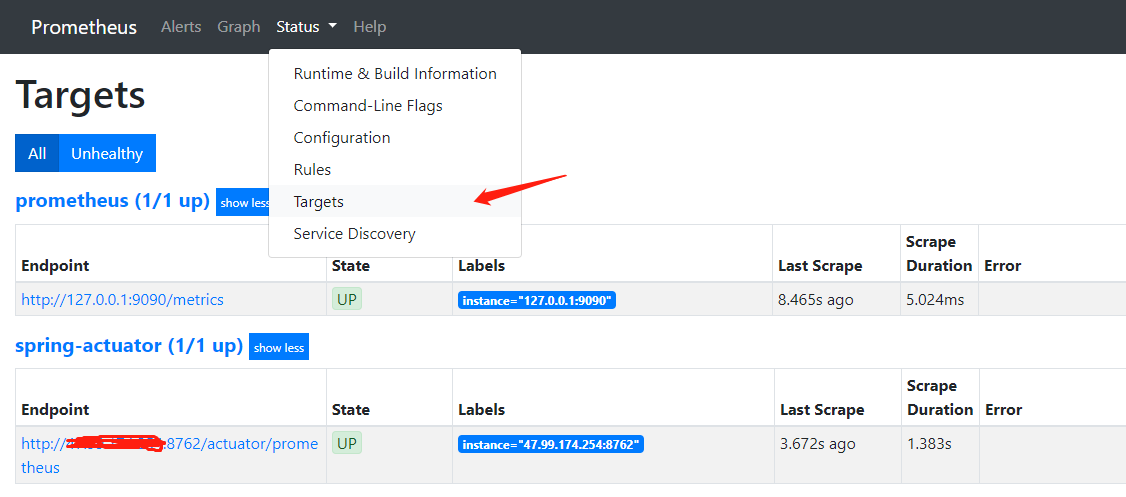1126x497 pixels.
Task: Click UP state badge for 127.0.0.1:9090
Action: [x=347, y=299]
